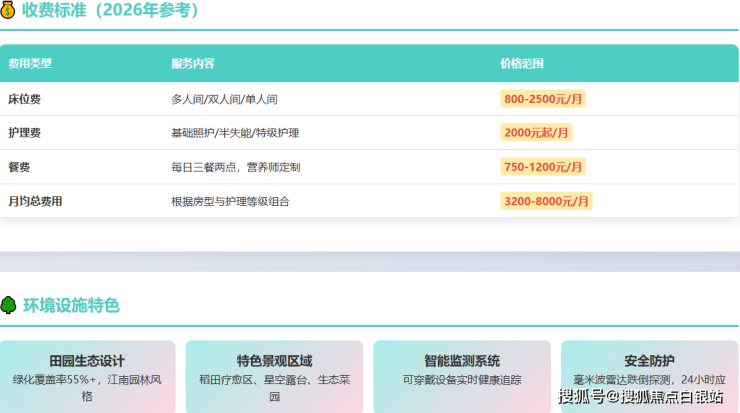Click the 环境设施特色 section heading
Screen dimensions: 740x413
[71, 305]
